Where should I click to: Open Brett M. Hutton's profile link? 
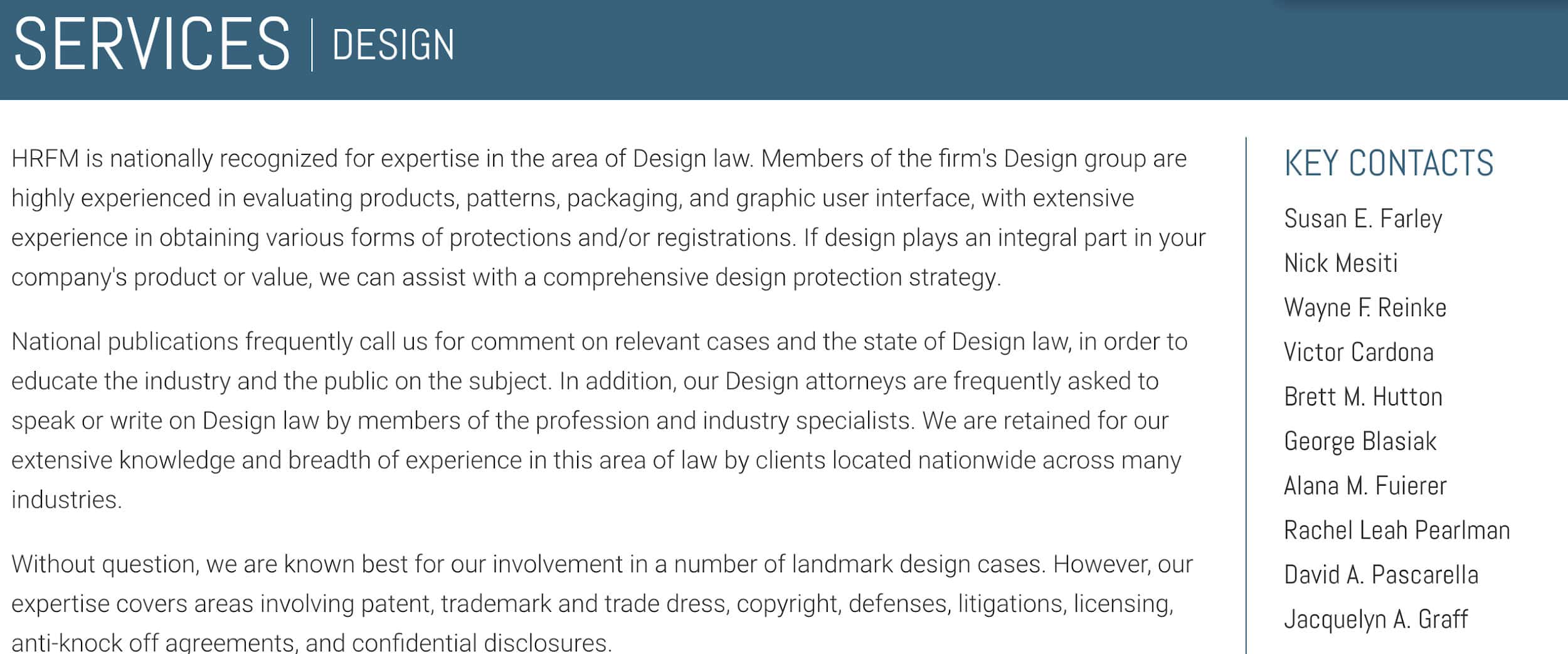click(1363, 397)
